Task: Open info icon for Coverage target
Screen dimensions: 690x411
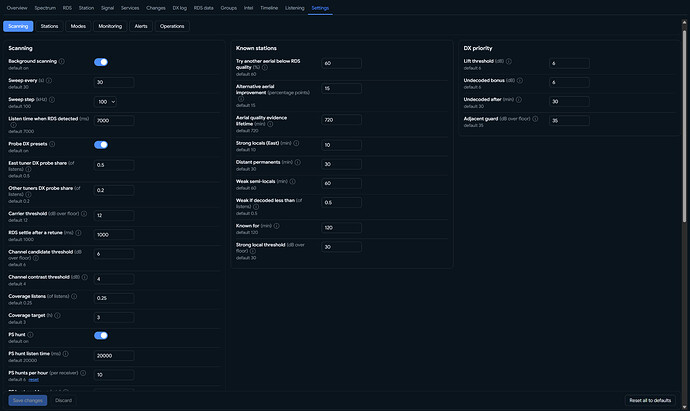Action: point(58,315)
